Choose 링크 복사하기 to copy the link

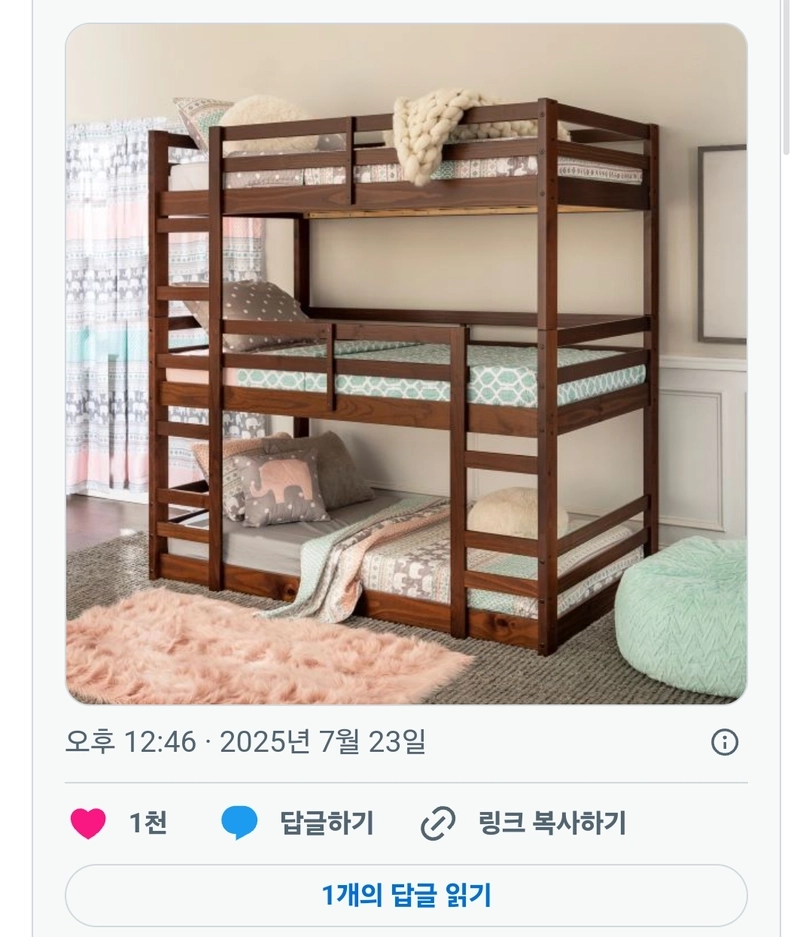pyautogui.click(x=552, y=823)
